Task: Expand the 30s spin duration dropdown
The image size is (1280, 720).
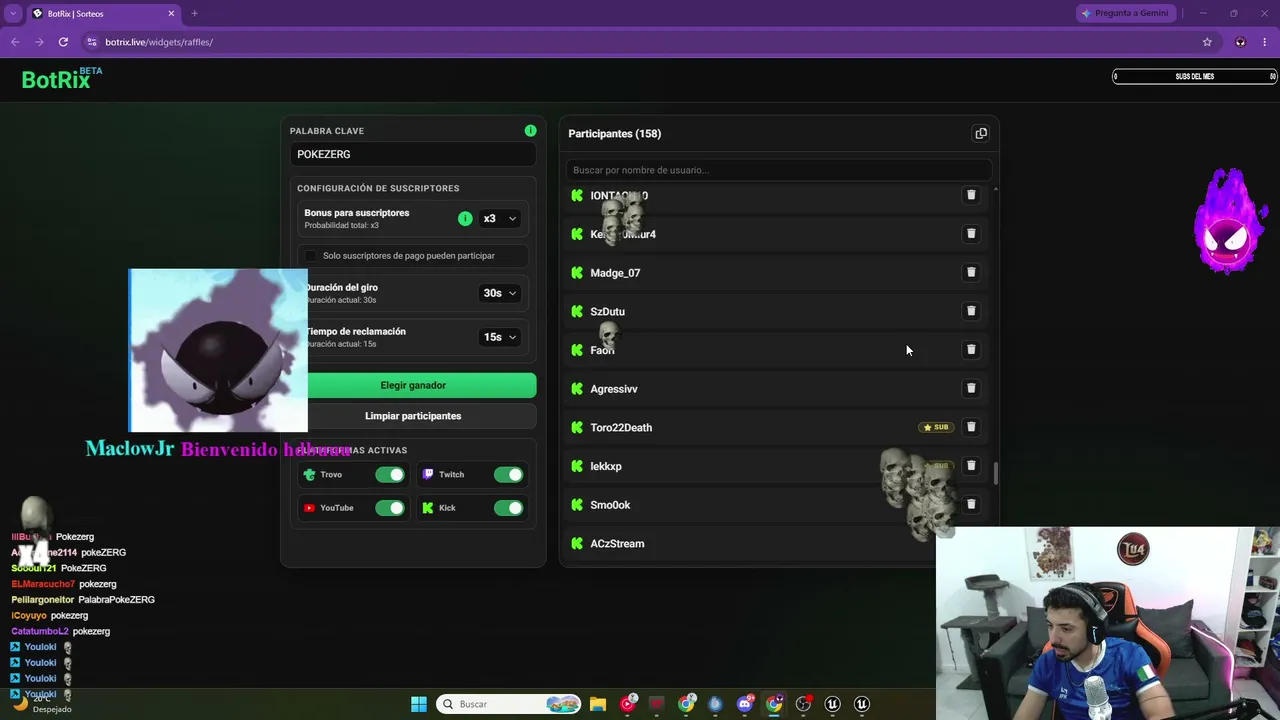Action: coord(499,293)
